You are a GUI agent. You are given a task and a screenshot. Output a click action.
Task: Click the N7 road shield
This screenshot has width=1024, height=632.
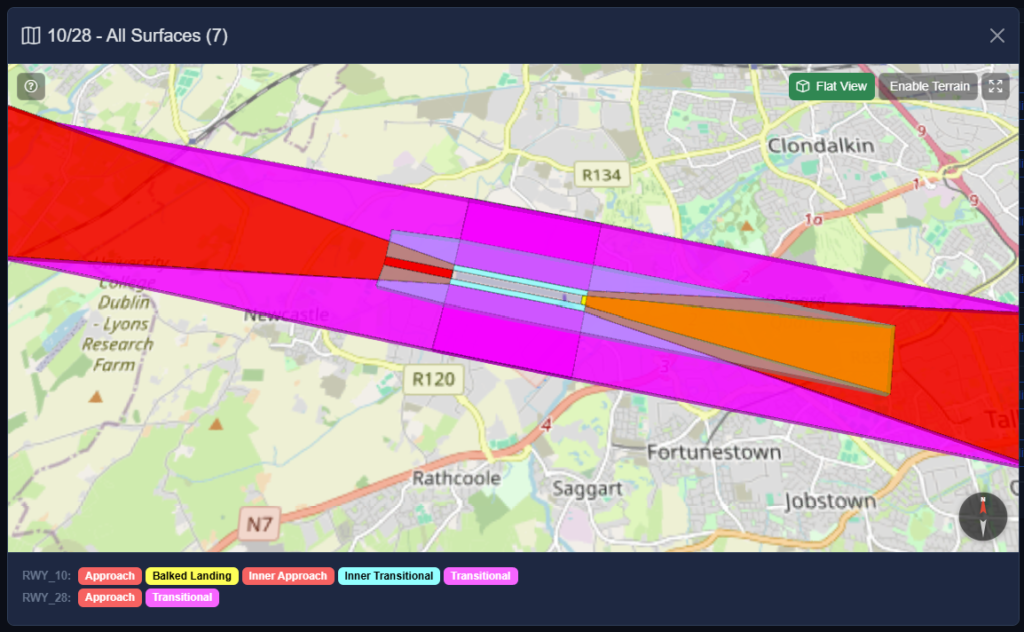point(259,524)
